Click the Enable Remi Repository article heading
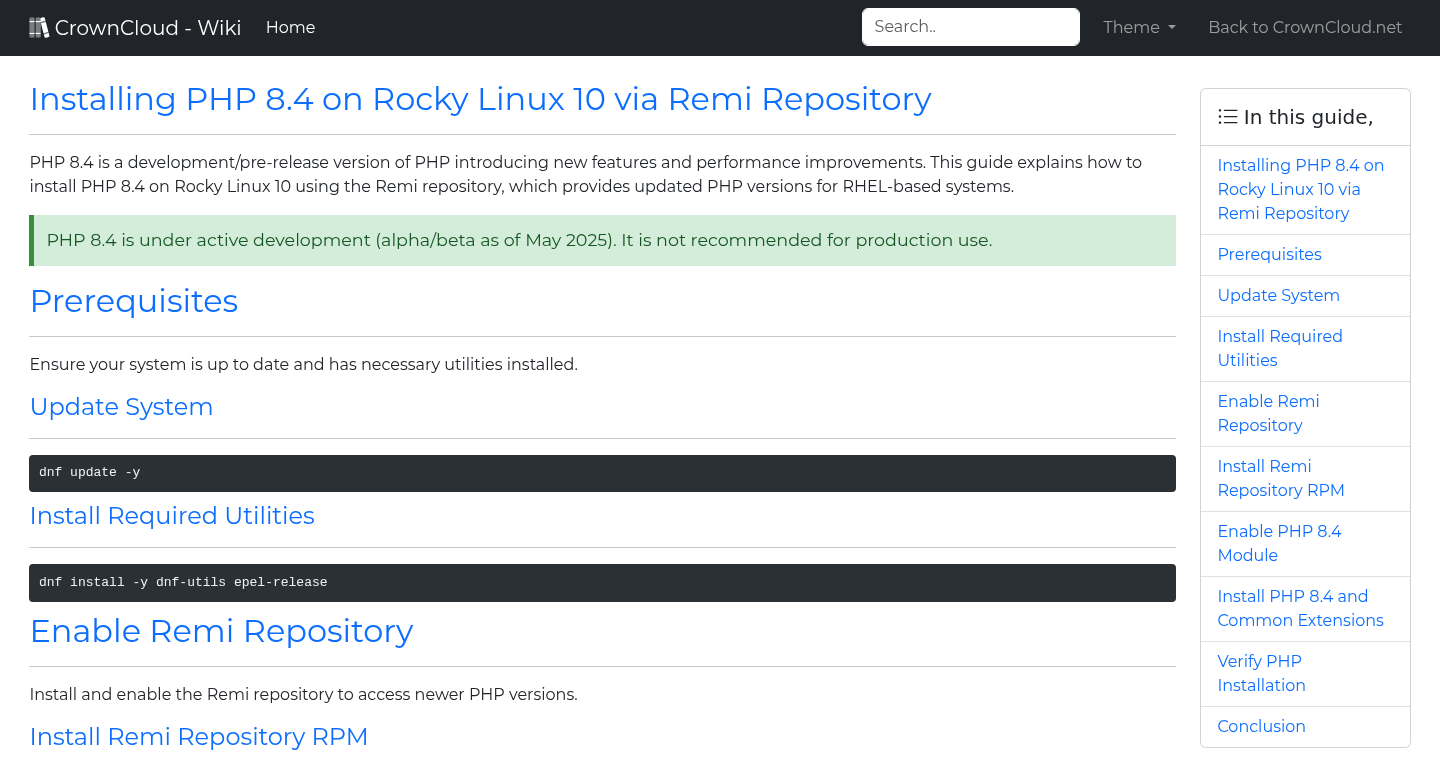 221,631
